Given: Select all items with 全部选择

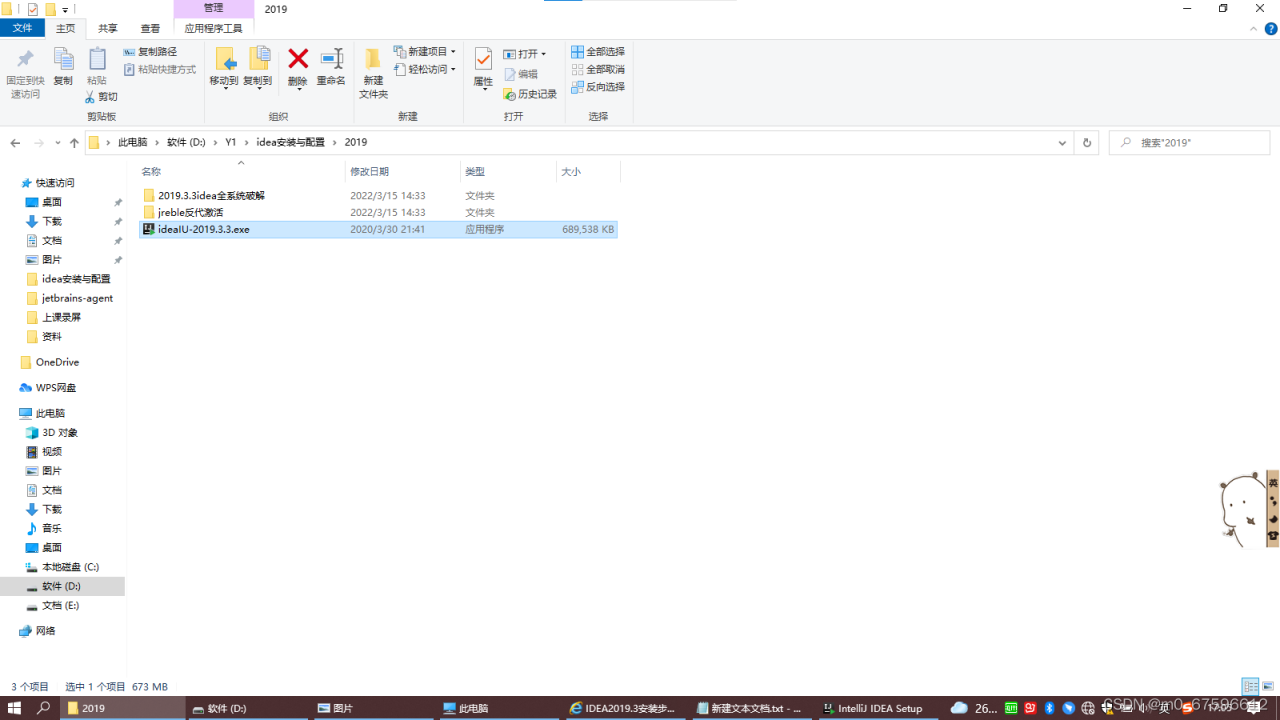Looking at the screenshot, I should tap(598, 52).
